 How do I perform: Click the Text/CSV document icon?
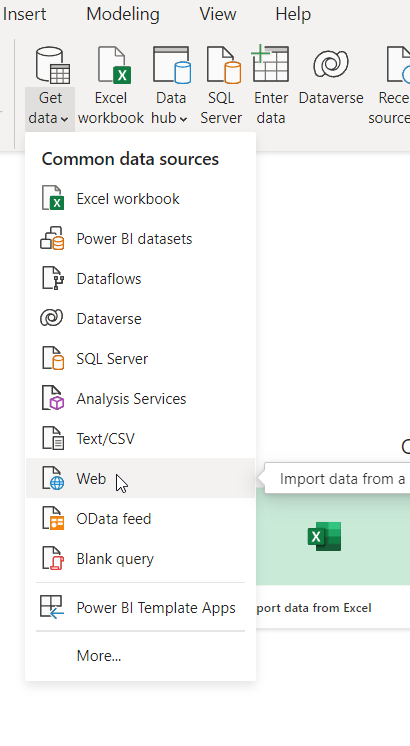[x=52, y=438]
